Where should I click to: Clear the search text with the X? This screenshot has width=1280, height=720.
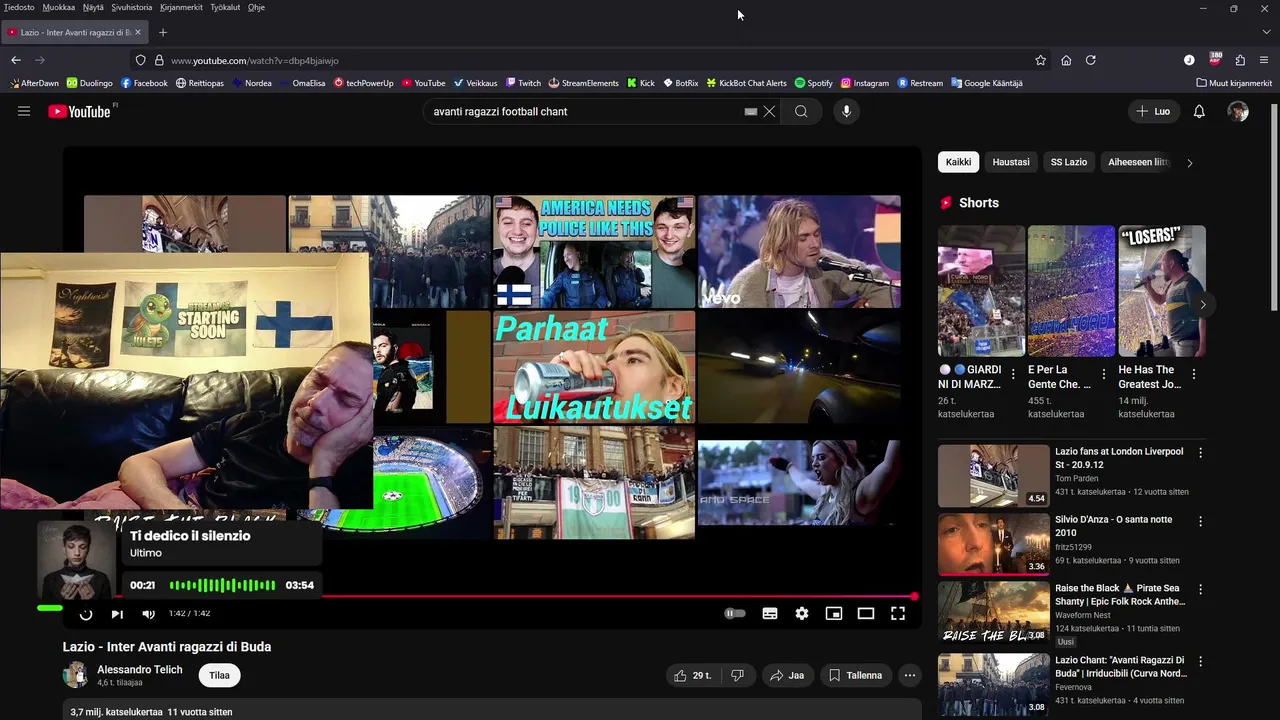pos(769,111)
